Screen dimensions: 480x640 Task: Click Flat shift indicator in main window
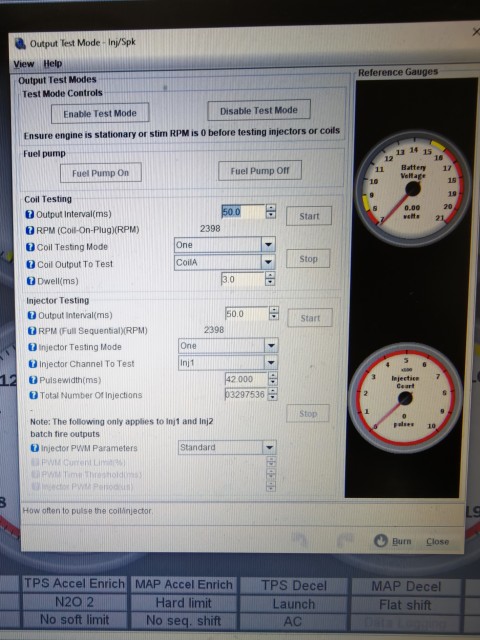click(405, 605)
